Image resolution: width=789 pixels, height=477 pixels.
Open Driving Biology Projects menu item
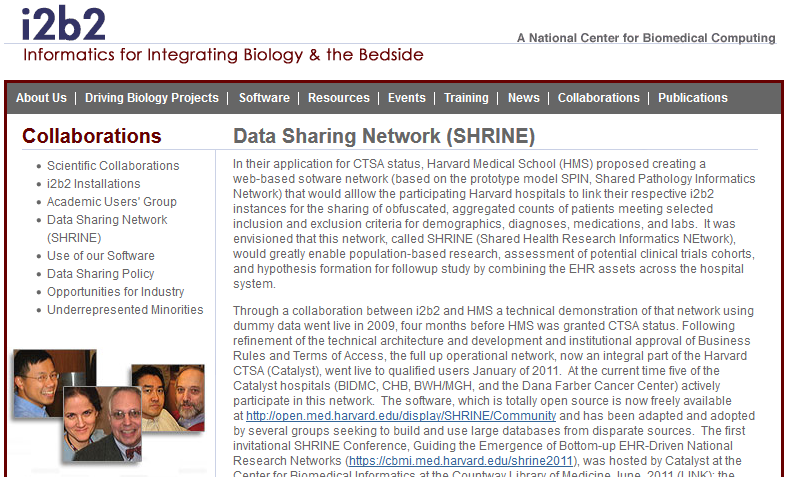[x=151, y=98]
